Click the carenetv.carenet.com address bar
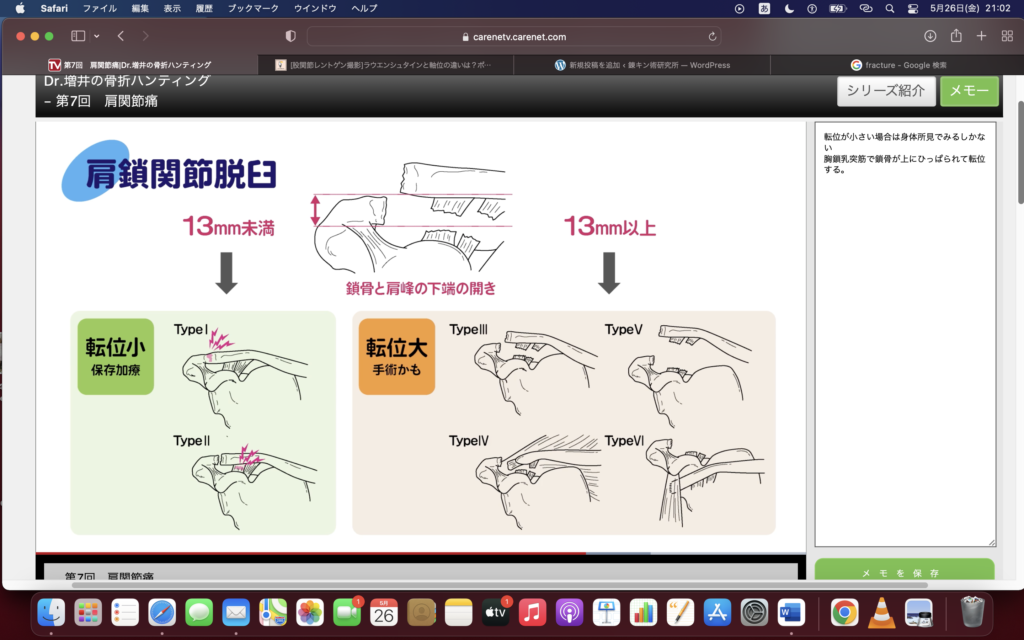 [515, 36]
